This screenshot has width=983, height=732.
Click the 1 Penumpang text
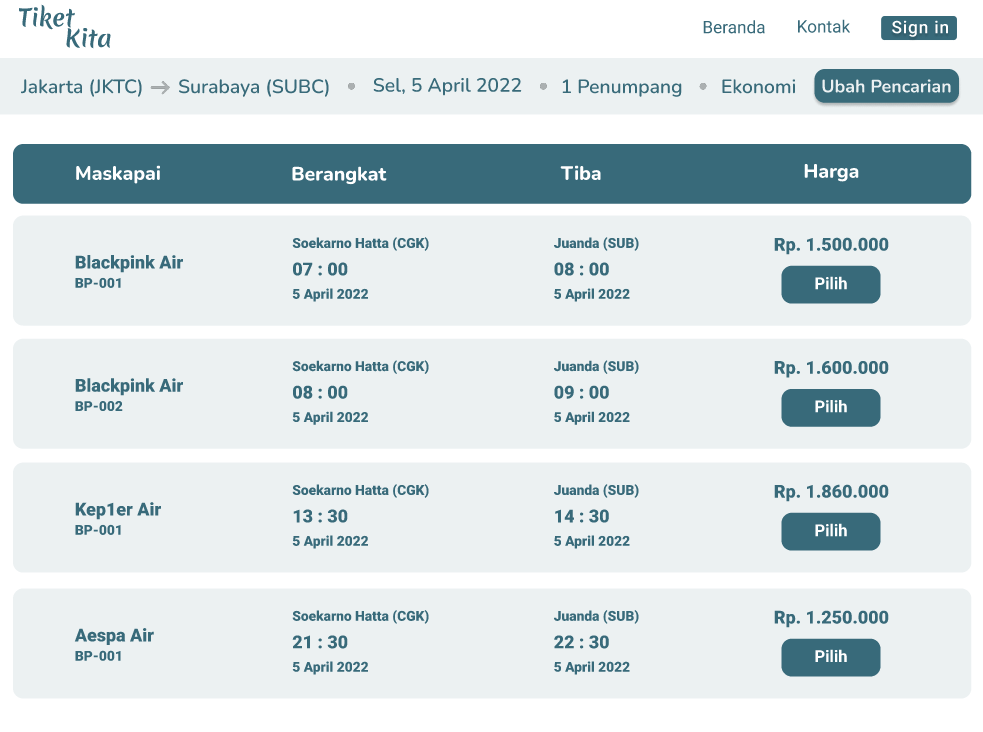click(621, 86)
